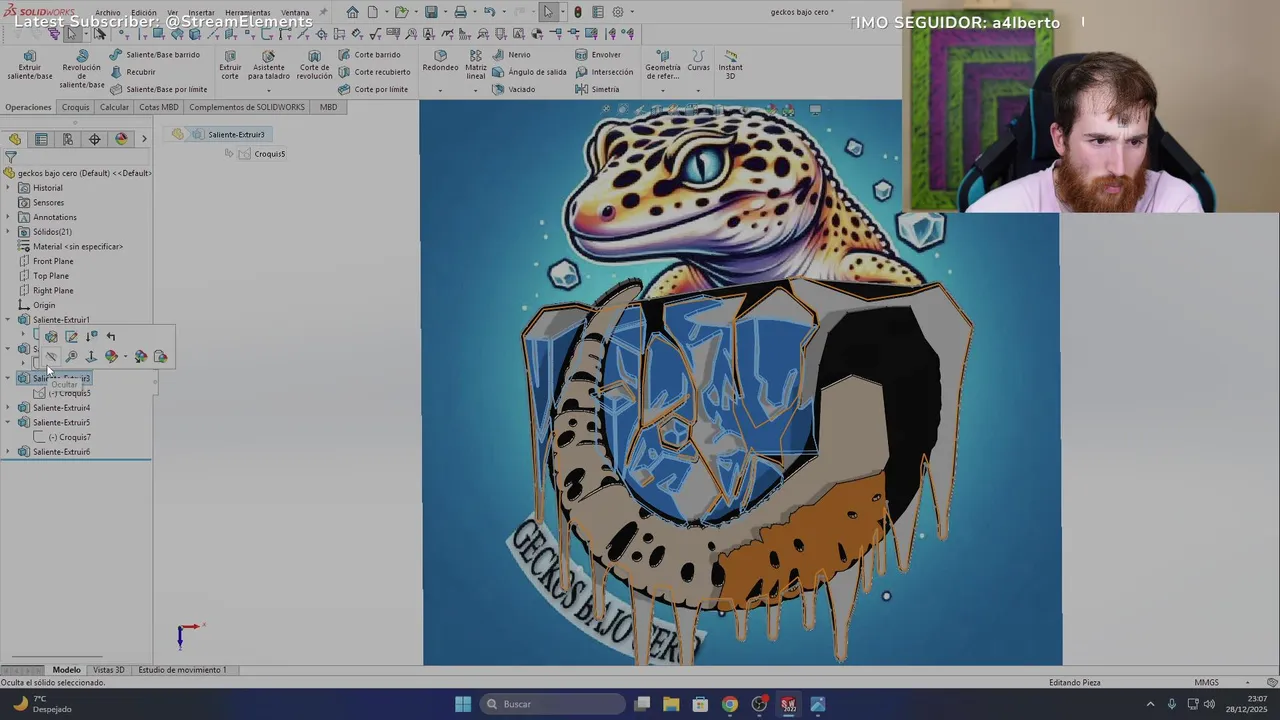Click Normal To in context toolbar
This screenshot has width=1280, height=720.
(x=91, y=357)
